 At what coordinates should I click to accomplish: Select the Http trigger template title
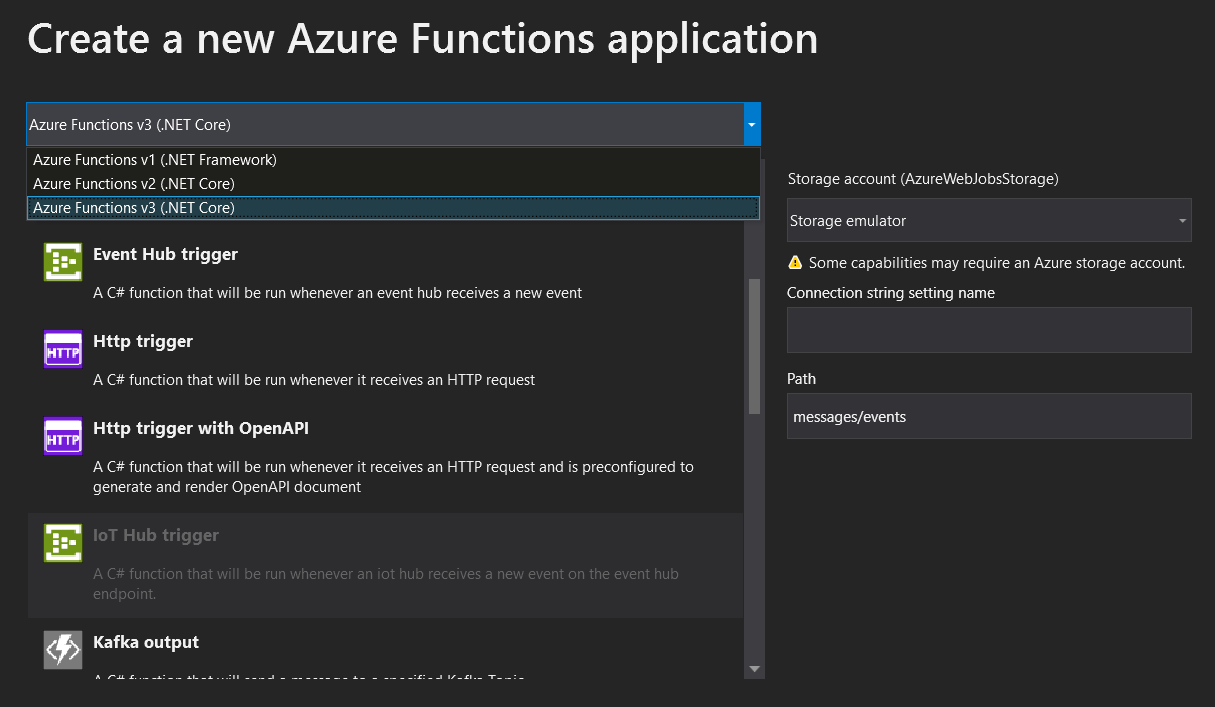(x=143, y=341)
